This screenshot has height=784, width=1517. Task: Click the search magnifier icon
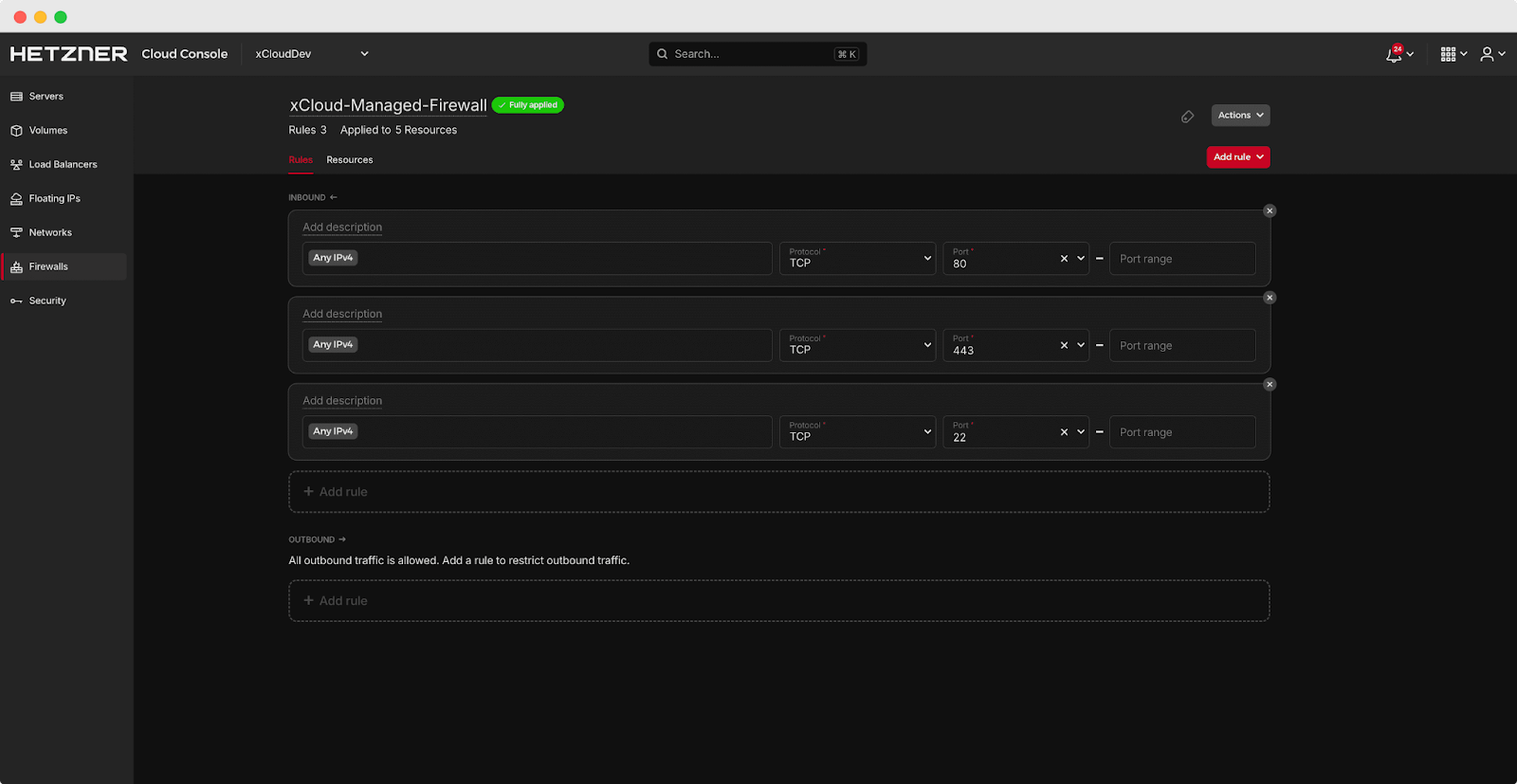[662, 54]
